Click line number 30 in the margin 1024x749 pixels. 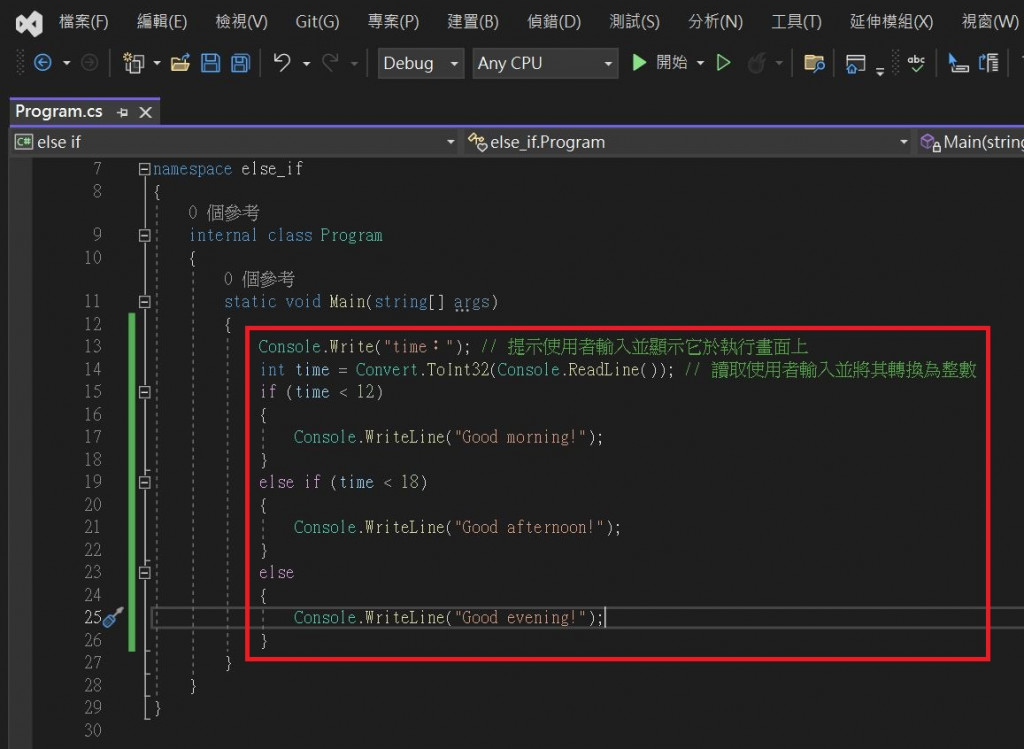click(93, 730)
